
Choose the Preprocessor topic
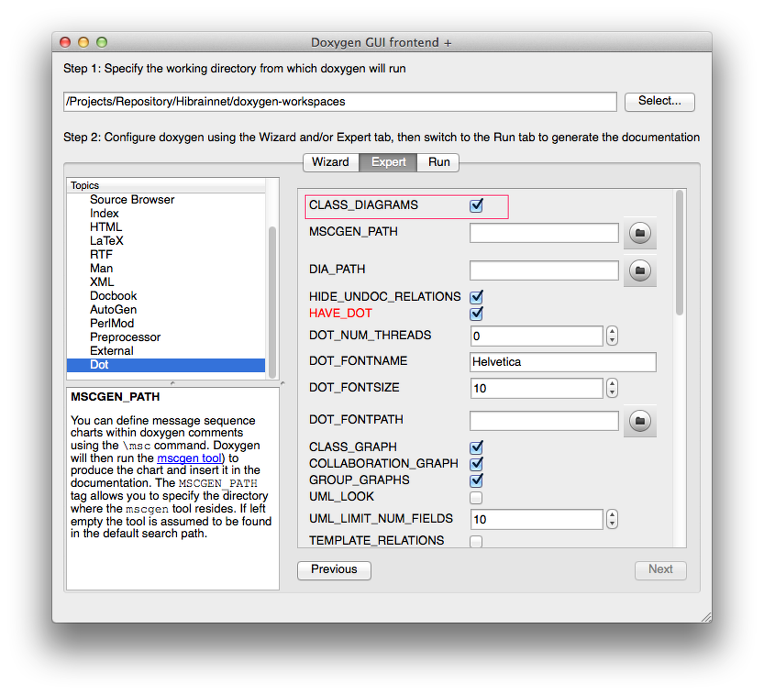click(125, 337)
